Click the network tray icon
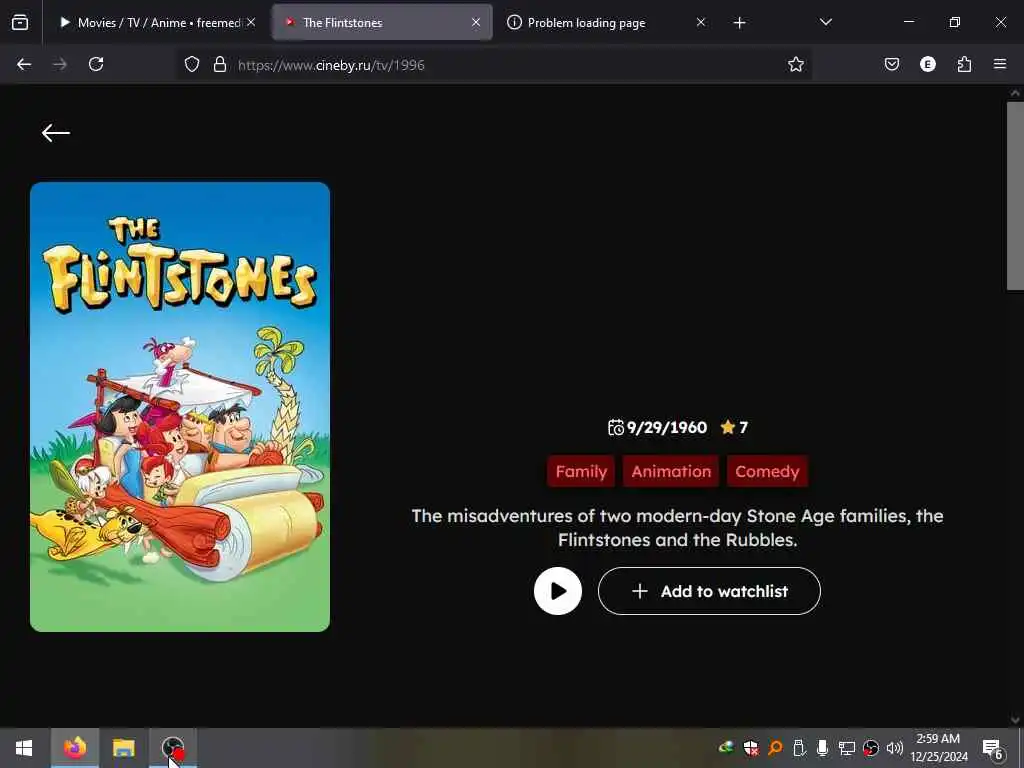The height and width of the screenshot is (768, 1024). (x=846, y=748)
